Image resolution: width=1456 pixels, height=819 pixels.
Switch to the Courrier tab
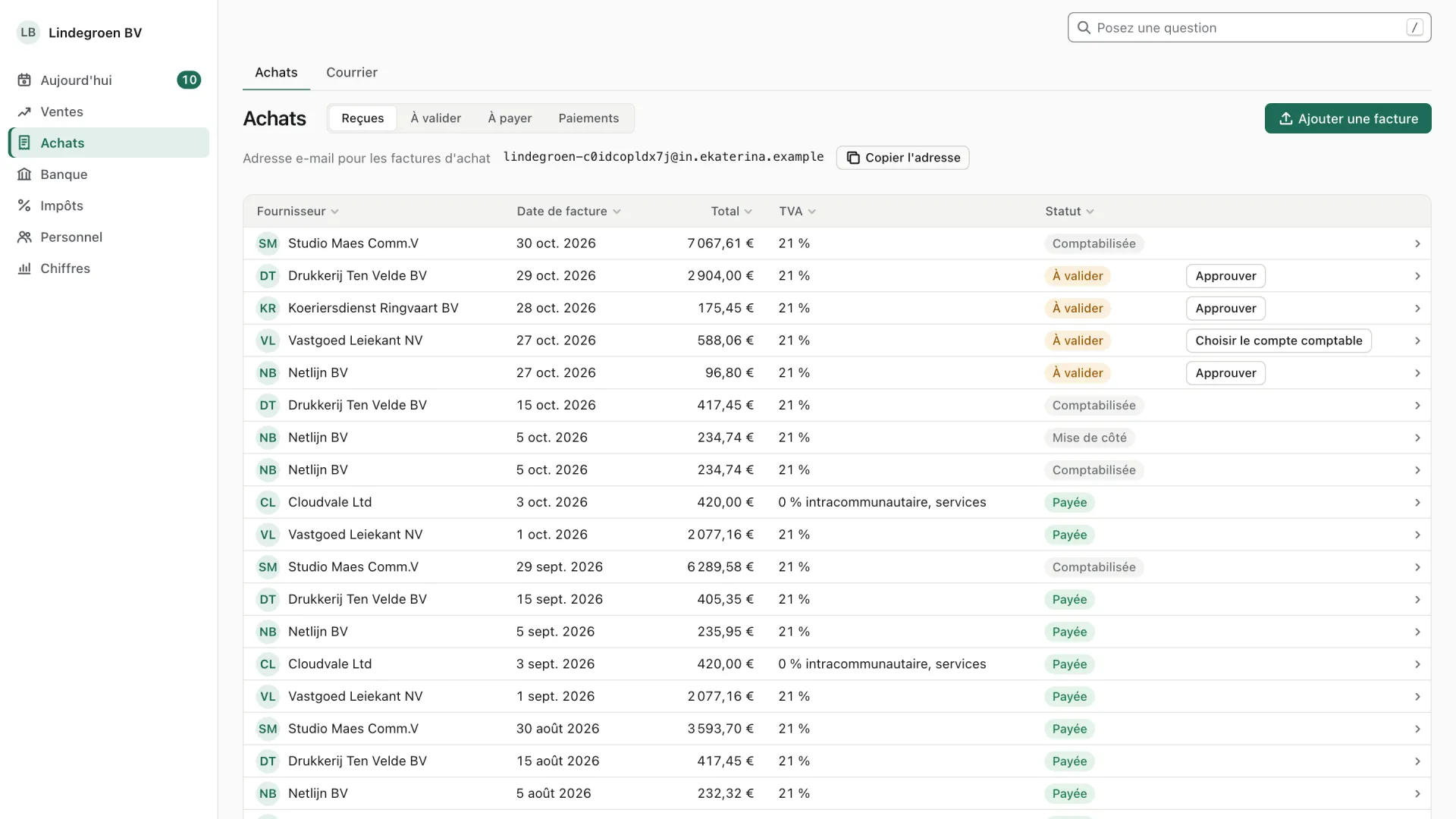352,73
